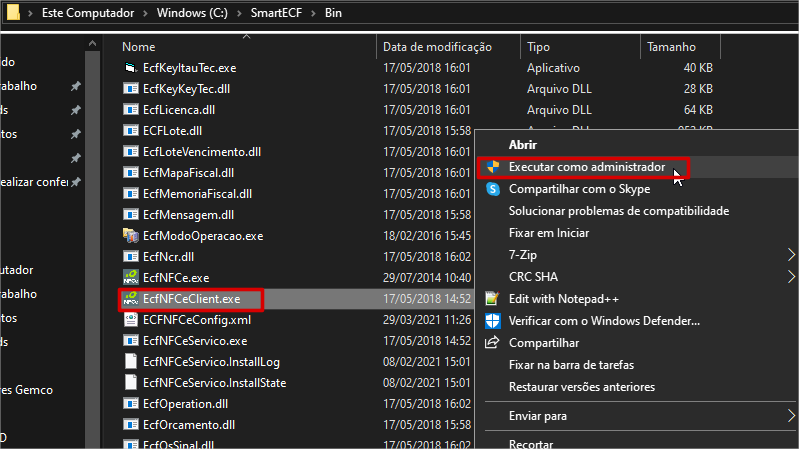
Task: Click the EcfOperation.dll file icon
Action: pos(130,404)
